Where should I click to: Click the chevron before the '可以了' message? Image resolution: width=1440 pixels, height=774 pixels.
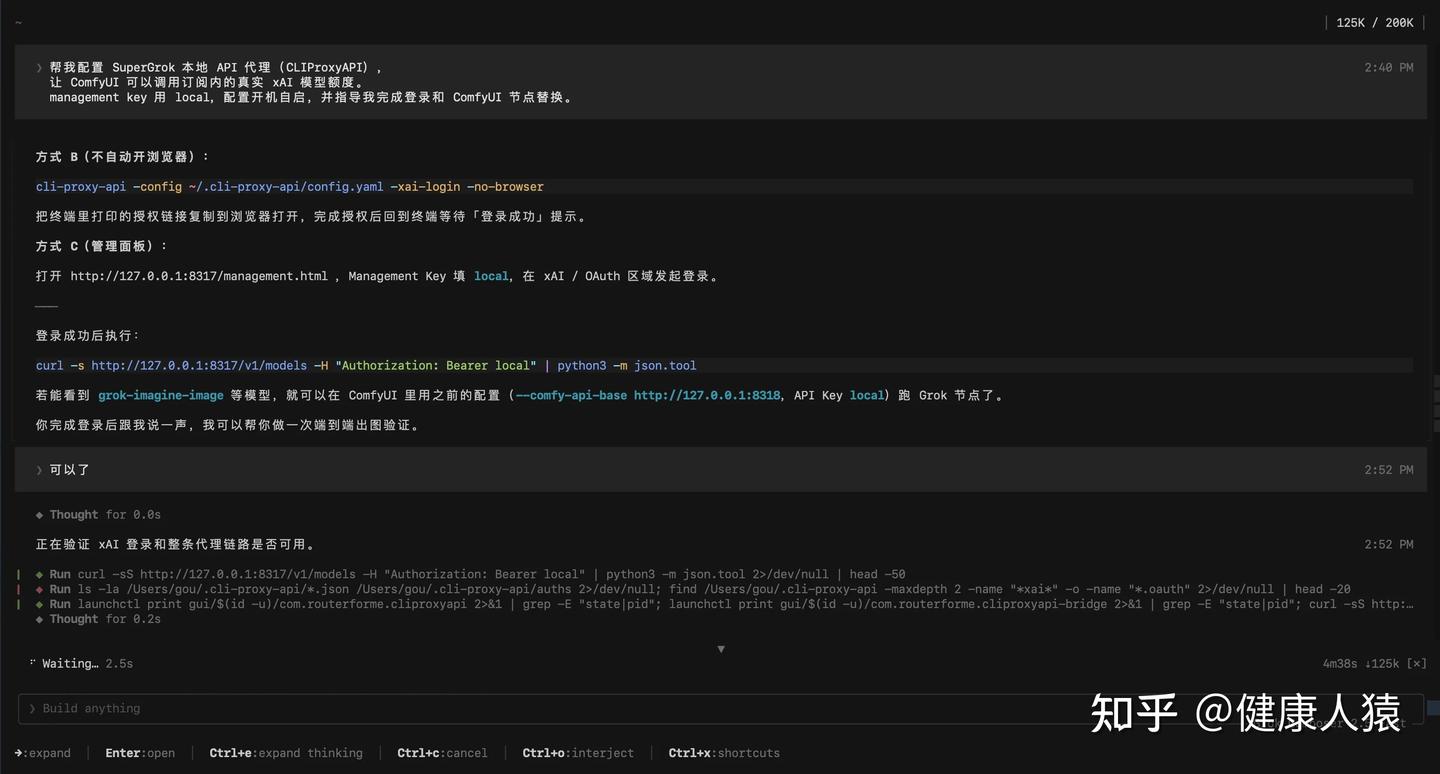(x=40, y=470)
